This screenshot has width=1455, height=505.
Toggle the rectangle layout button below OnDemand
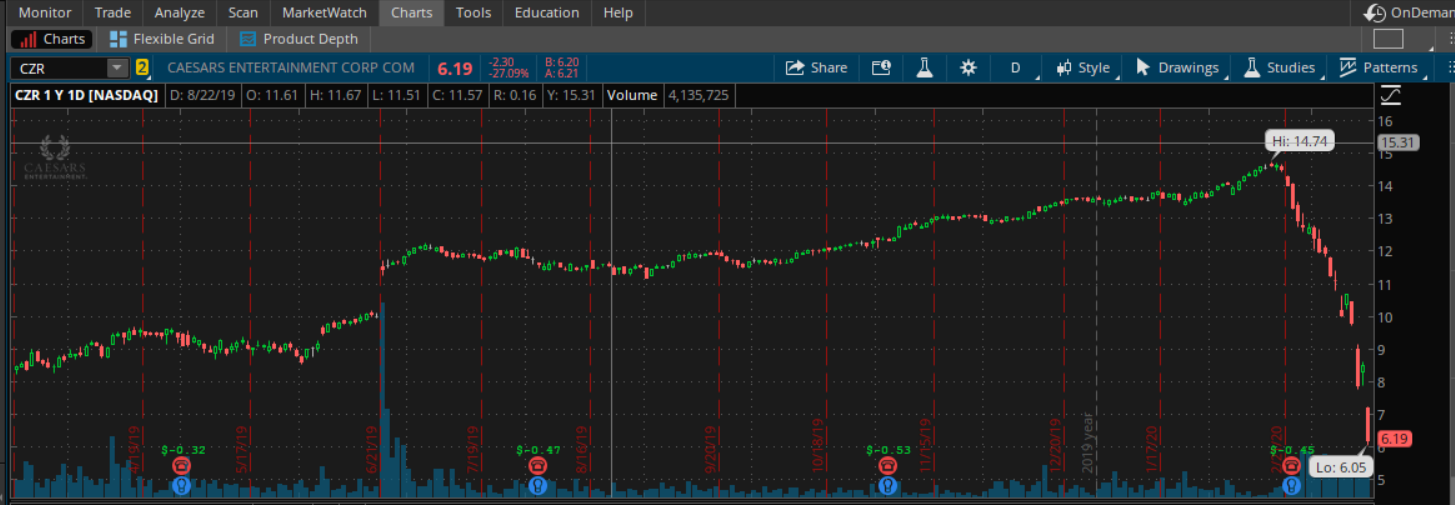pos(1388,39)
